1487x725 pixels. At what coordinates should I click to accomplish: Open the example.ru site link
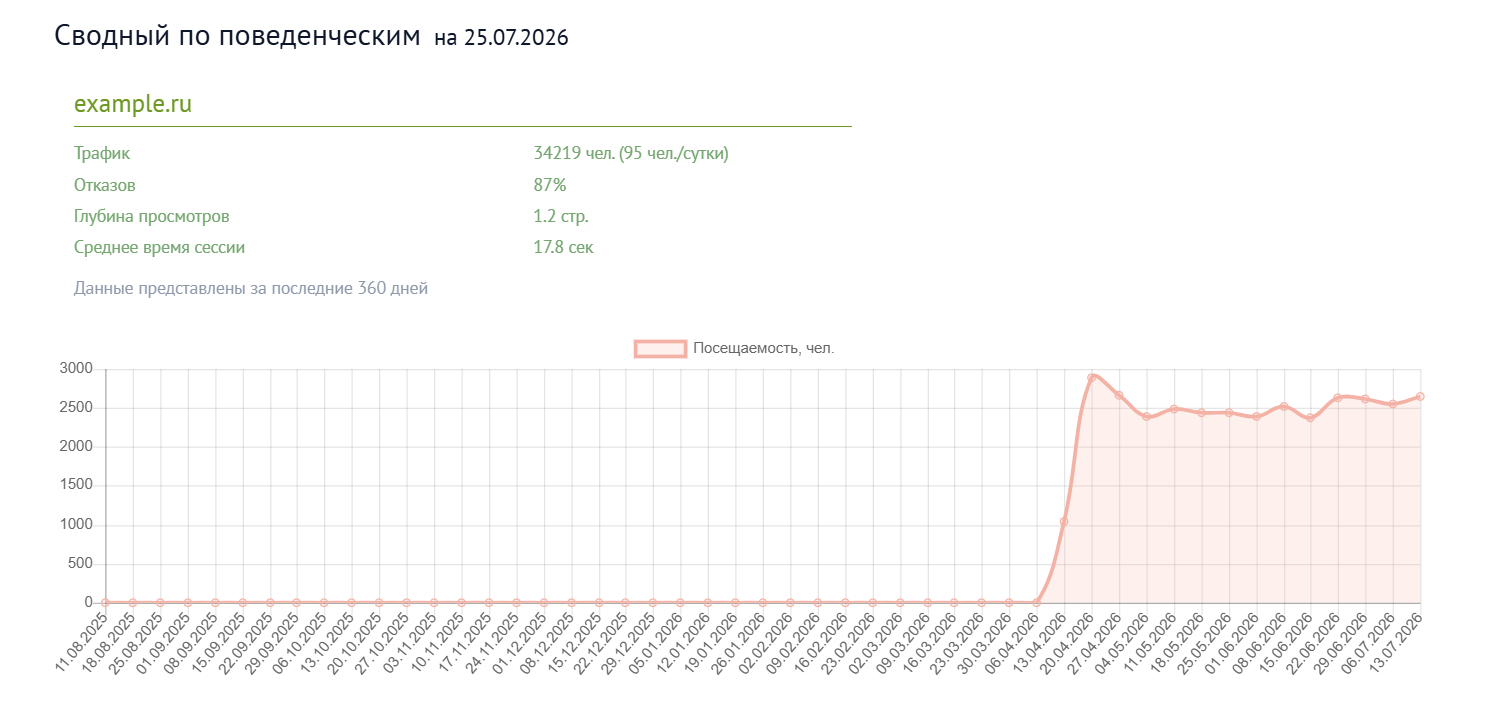tap(133, 104)
